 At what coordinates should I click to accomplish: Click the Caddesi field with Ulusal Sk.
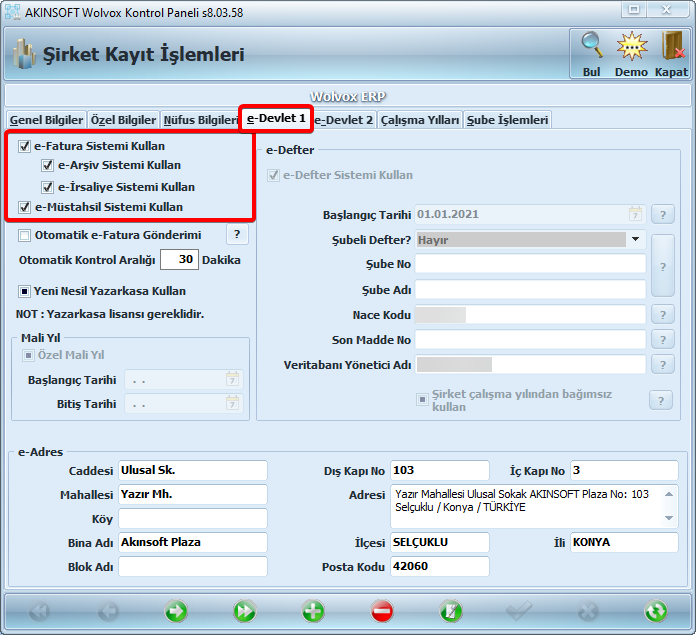pos(193,470)
